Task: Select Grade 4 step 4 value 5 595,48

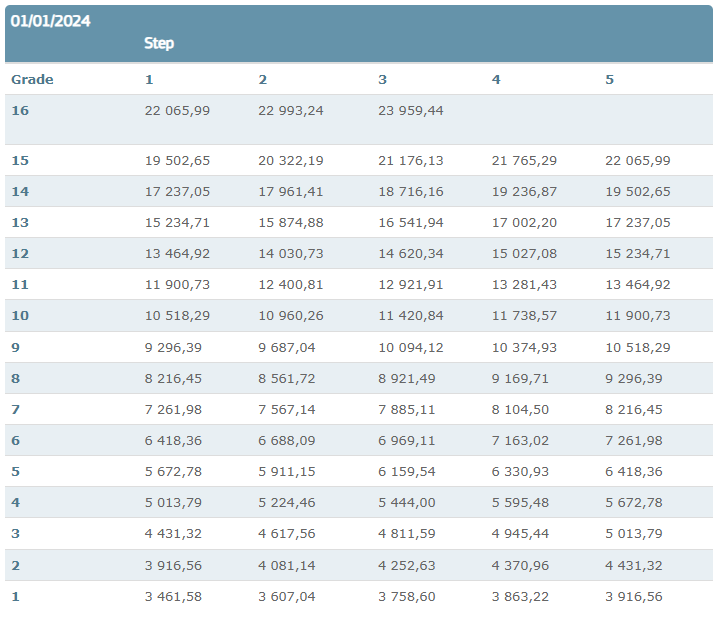Action: pyautogui.click(x=524, y=502)
